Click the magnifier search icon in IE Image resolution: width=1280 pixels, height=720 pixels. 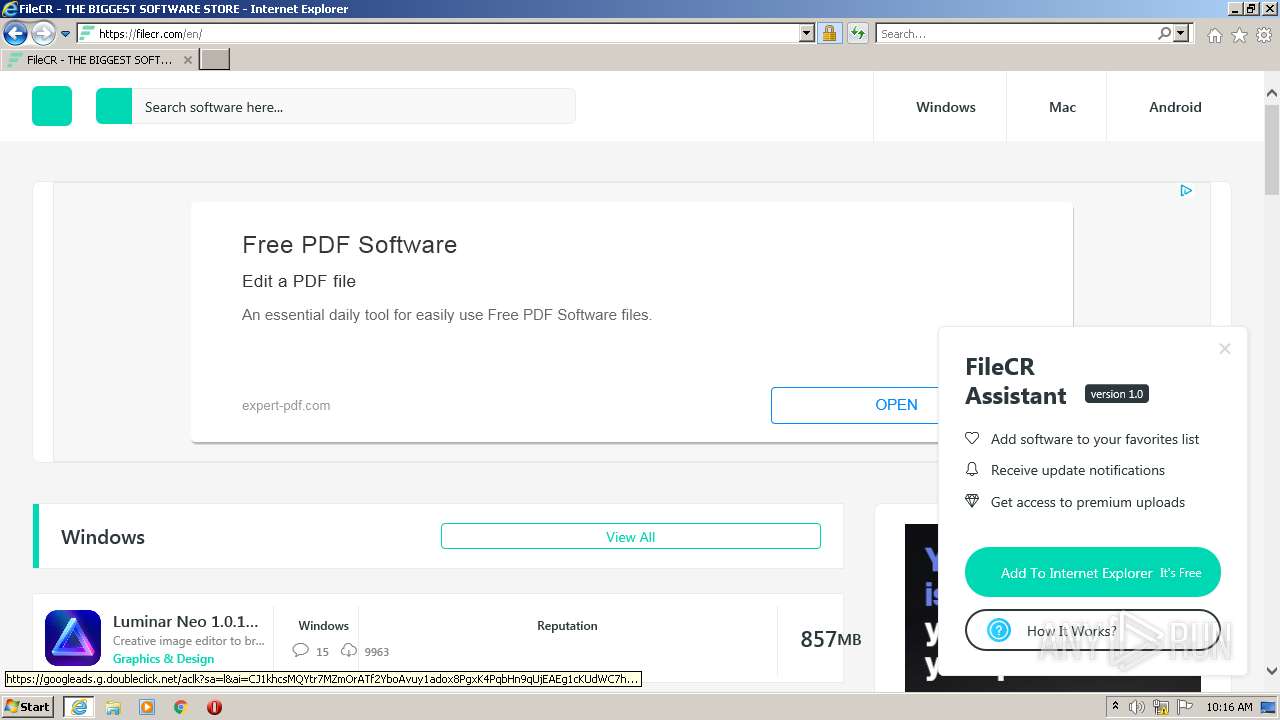(x=1164, y=34)
